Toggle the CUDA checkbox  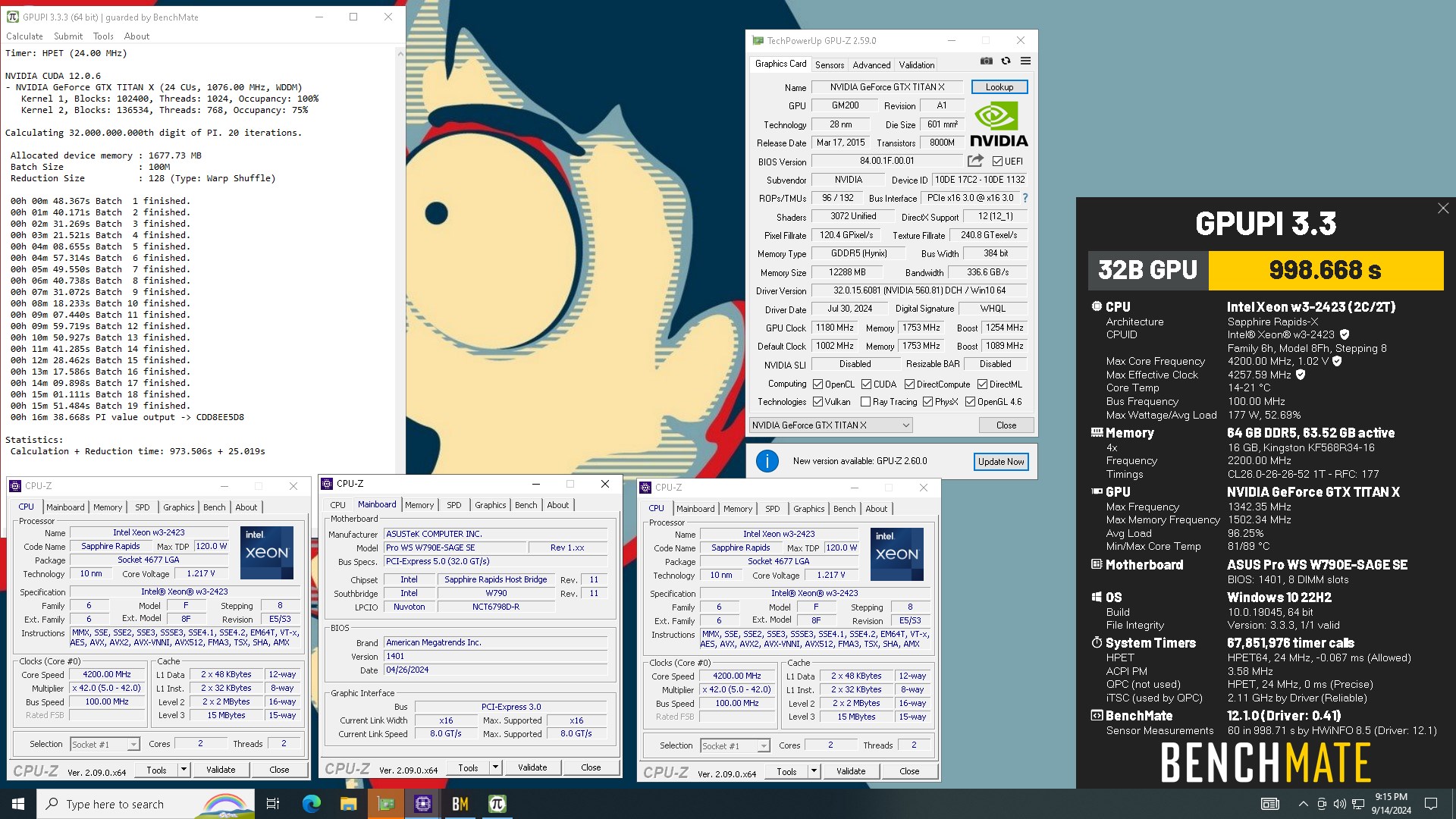[x=866, y=384]
